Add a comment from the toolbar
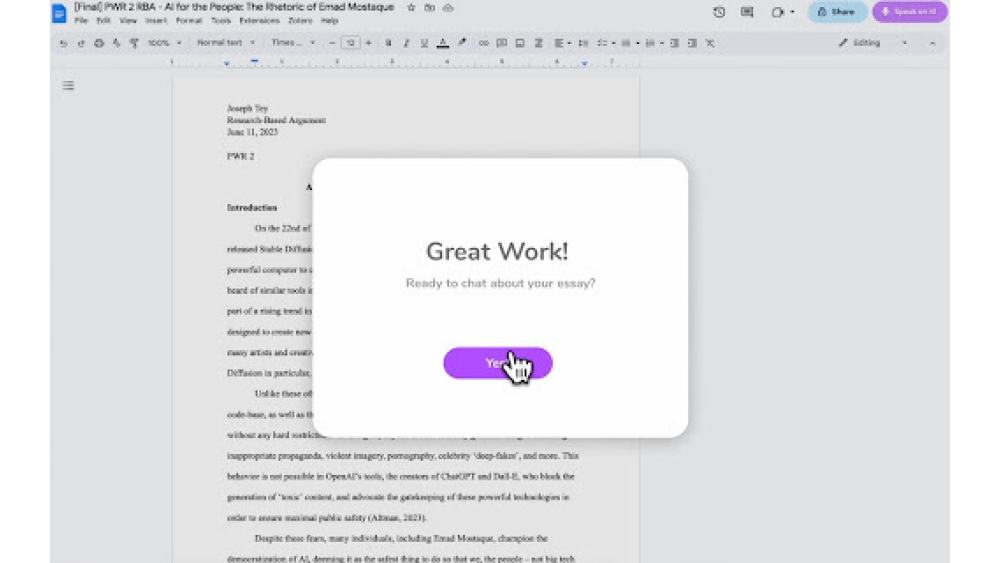The width and height of the screenshot is (1000, 563). pyautogui.click(x=501, y=43)
